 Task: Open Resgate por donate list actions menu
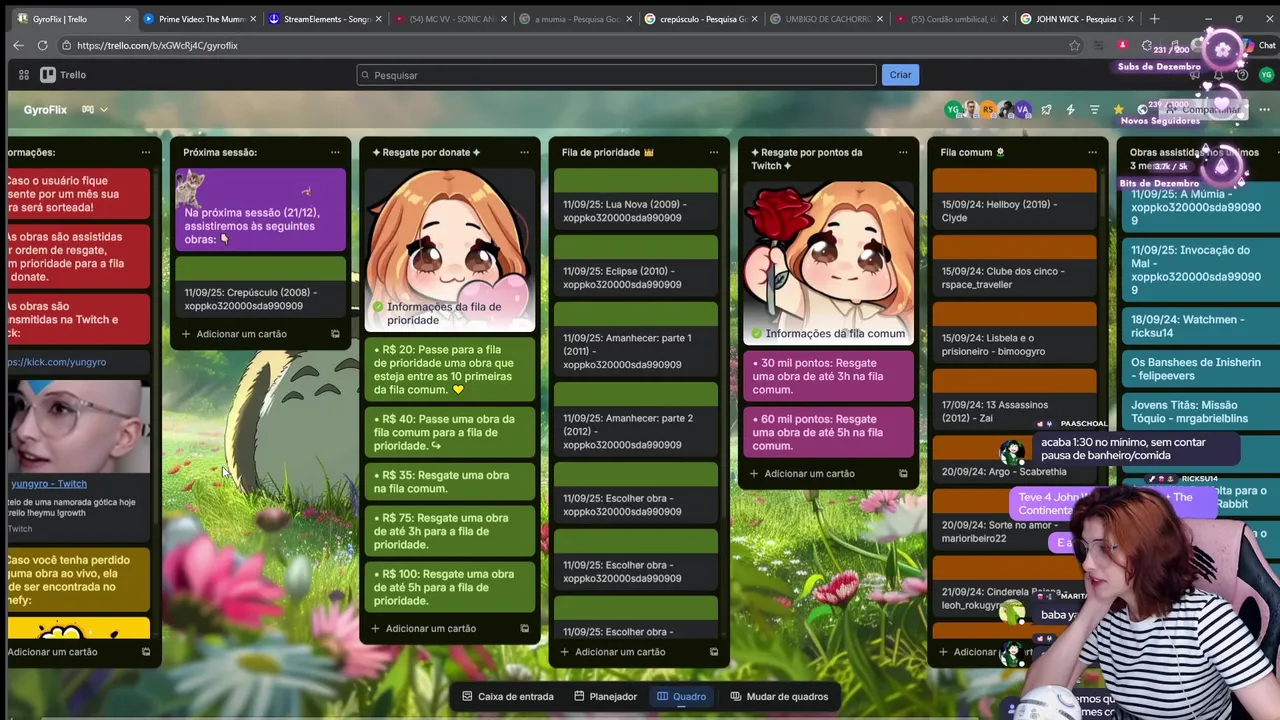pos(524,152)
